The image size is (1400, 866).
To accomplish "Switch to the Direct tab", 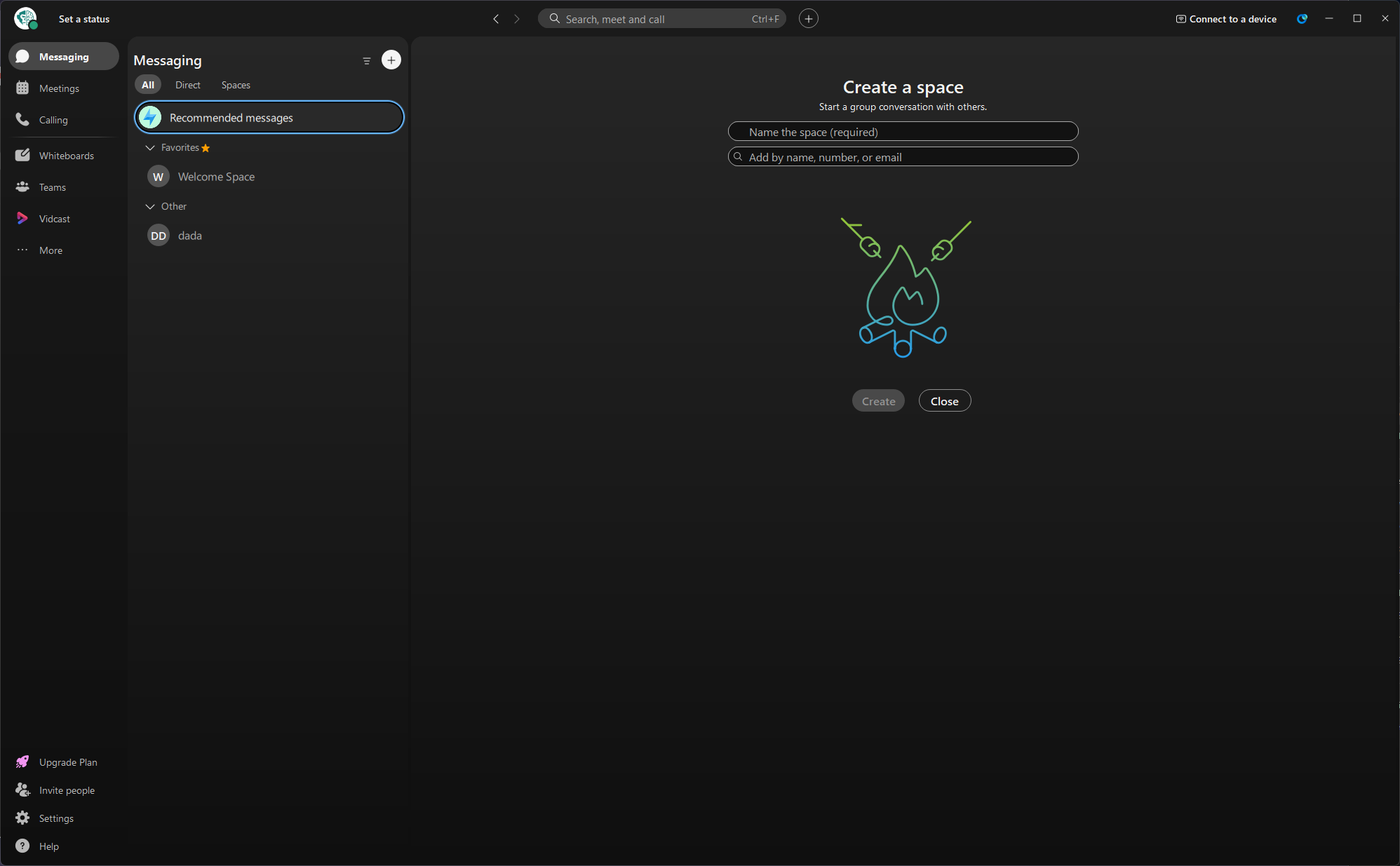I will 187,85.
